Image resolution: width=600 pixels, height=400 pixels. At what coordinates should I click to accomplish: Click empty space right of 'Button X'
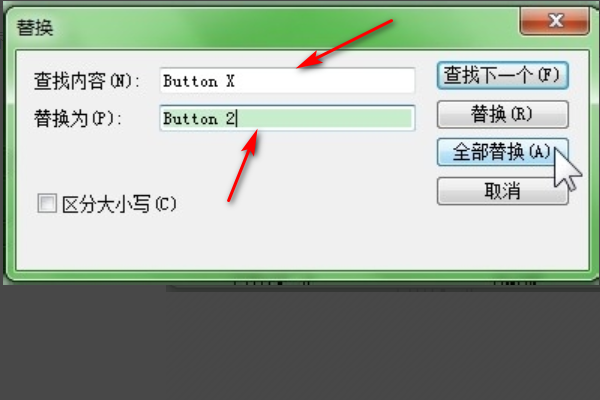(x=325, y=81)
